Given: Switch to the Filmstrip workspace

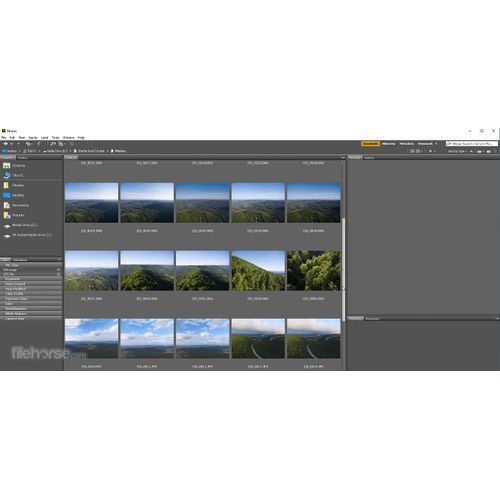Looking at the screenshot, I should pyautogui.click(x=388, y=144).
